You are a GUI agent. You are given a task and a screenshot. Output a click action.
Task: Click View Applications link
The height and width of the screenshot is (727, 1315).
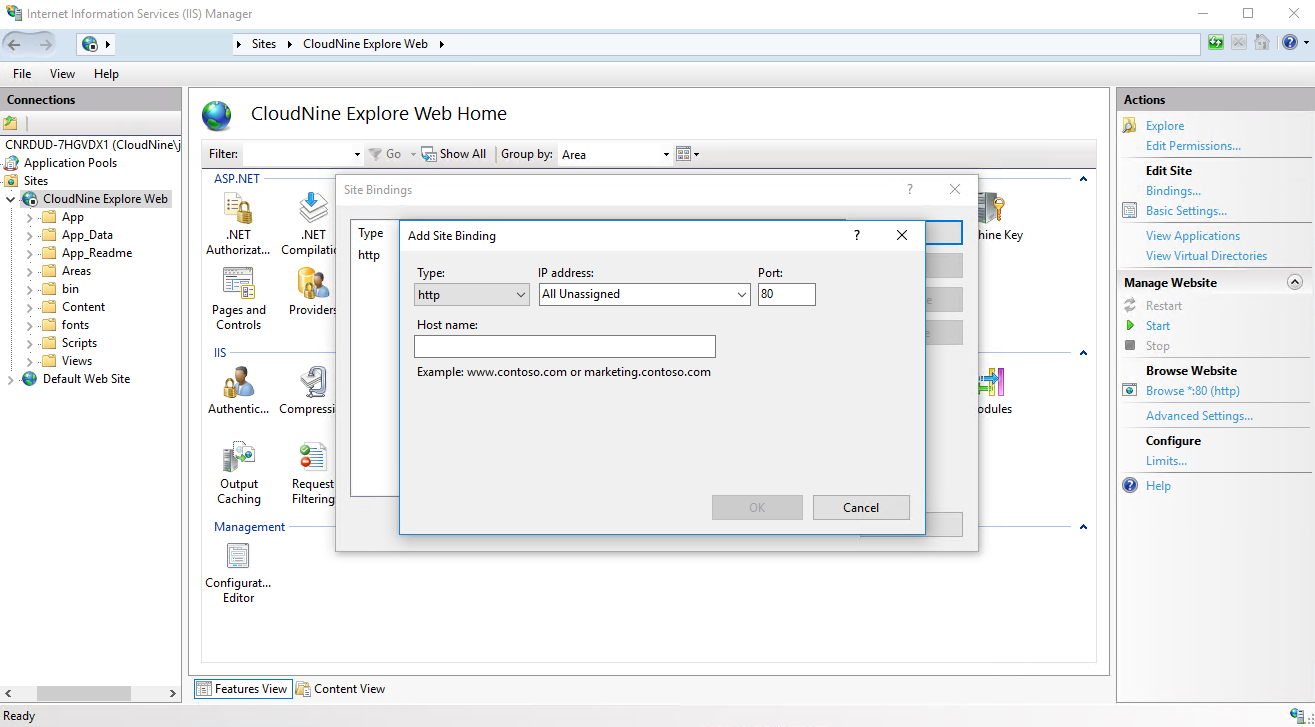click(1193, 236)
